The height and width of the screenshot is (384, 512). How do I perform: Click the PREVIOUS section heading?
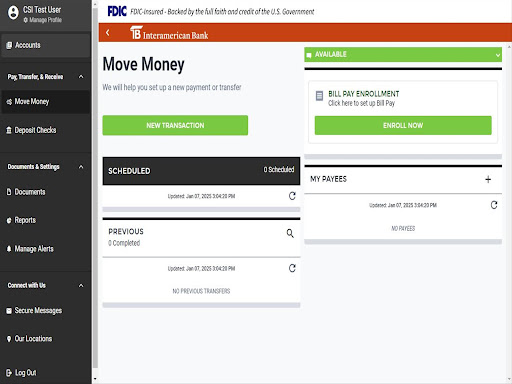pyautogui.click(x=126, y=232)
